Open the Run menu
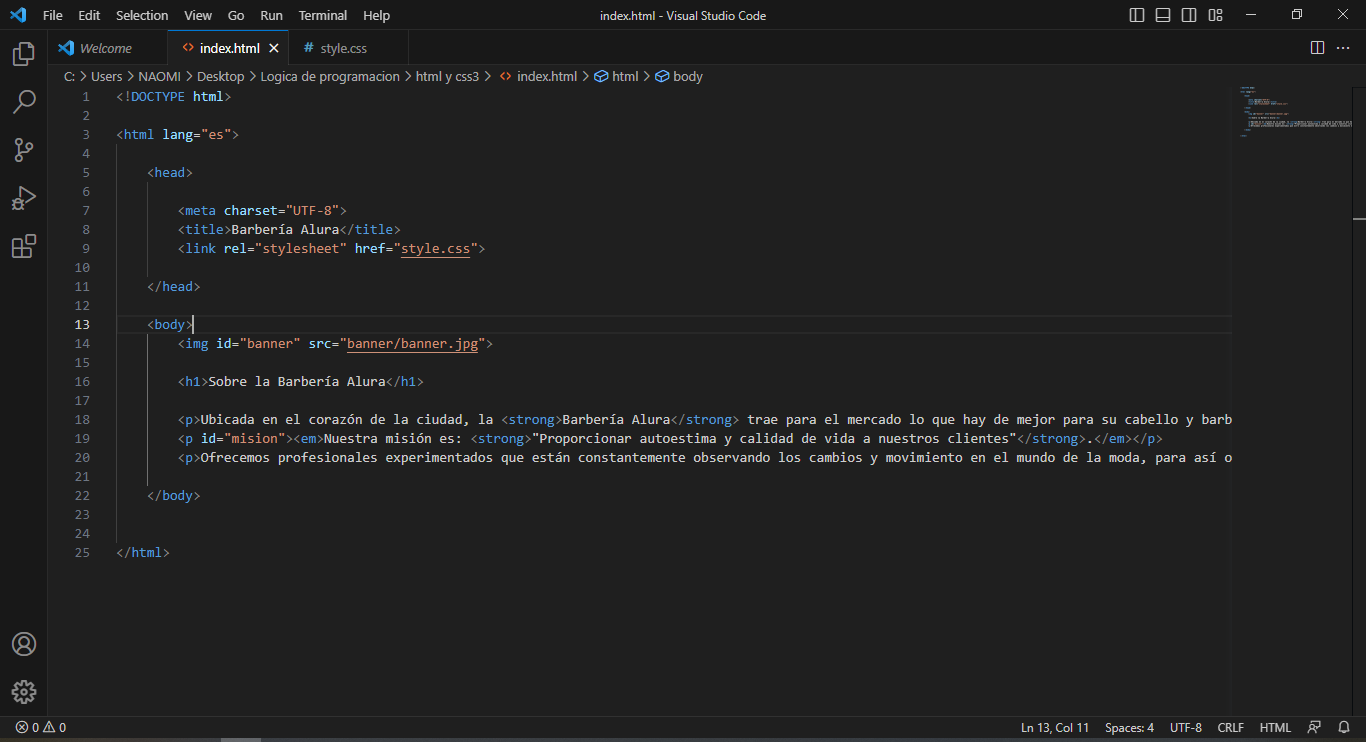Image resolution: width=1366 pixels, height=742 pixels. coord(271,15)
